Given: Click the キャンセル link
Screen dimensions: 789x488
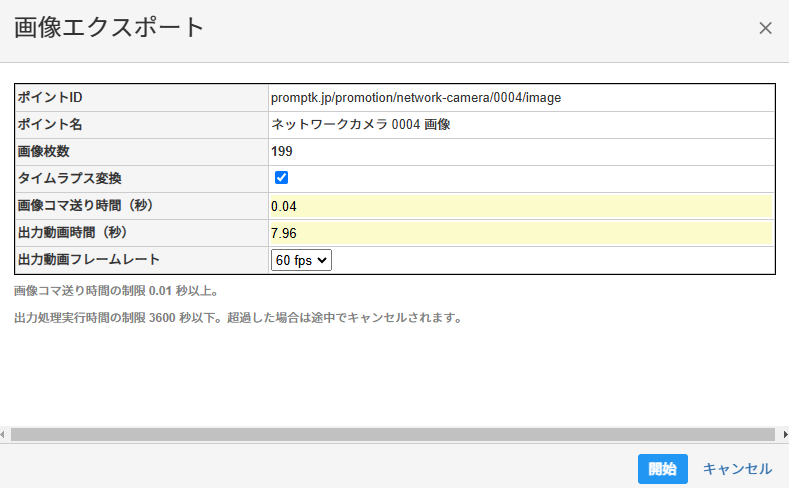Looking at the screenshot, I should pyautogui.click(x=737, y=469).
